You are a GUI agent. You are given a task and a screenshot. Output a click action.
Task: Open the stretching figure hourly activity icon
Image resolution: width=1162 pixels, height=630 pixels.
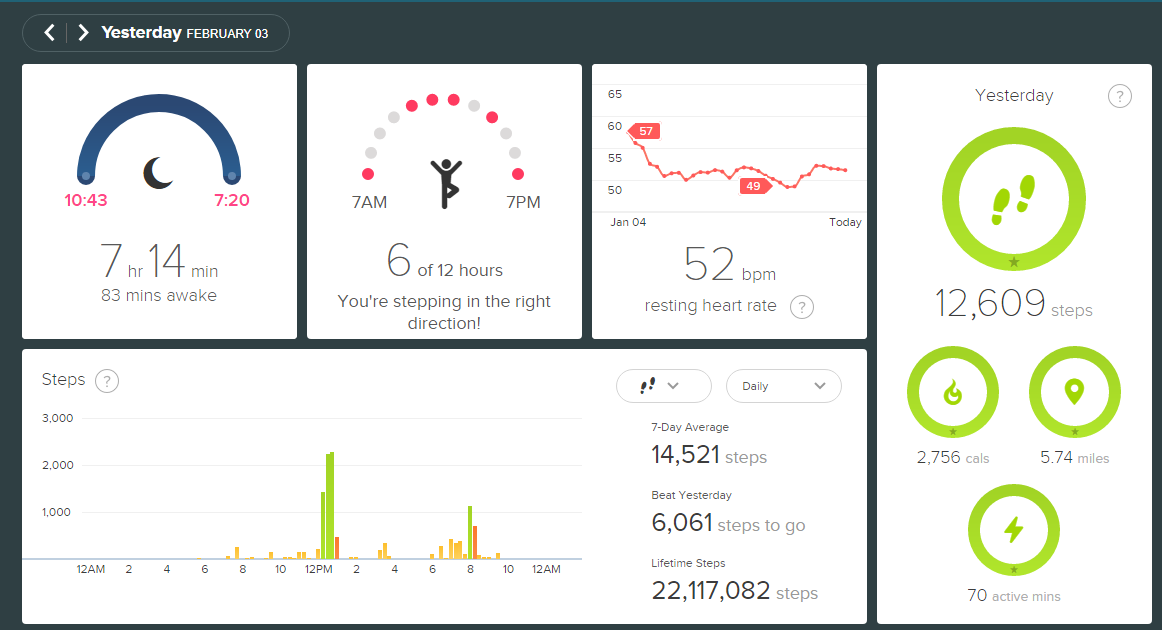tap(445, 184)
